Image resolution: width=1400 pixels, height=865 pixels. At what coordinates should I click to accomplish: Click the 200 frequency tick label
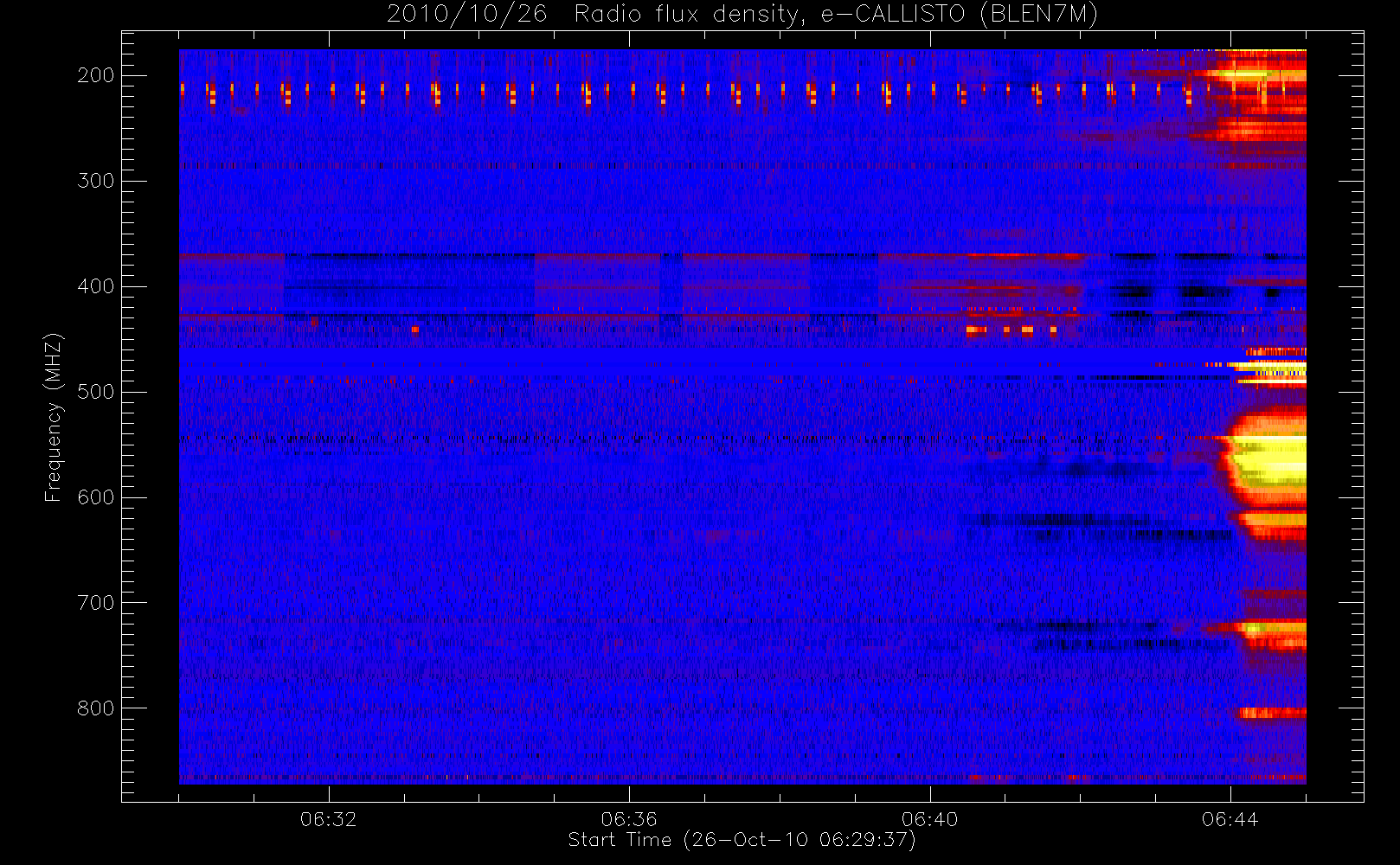[95, 75]
